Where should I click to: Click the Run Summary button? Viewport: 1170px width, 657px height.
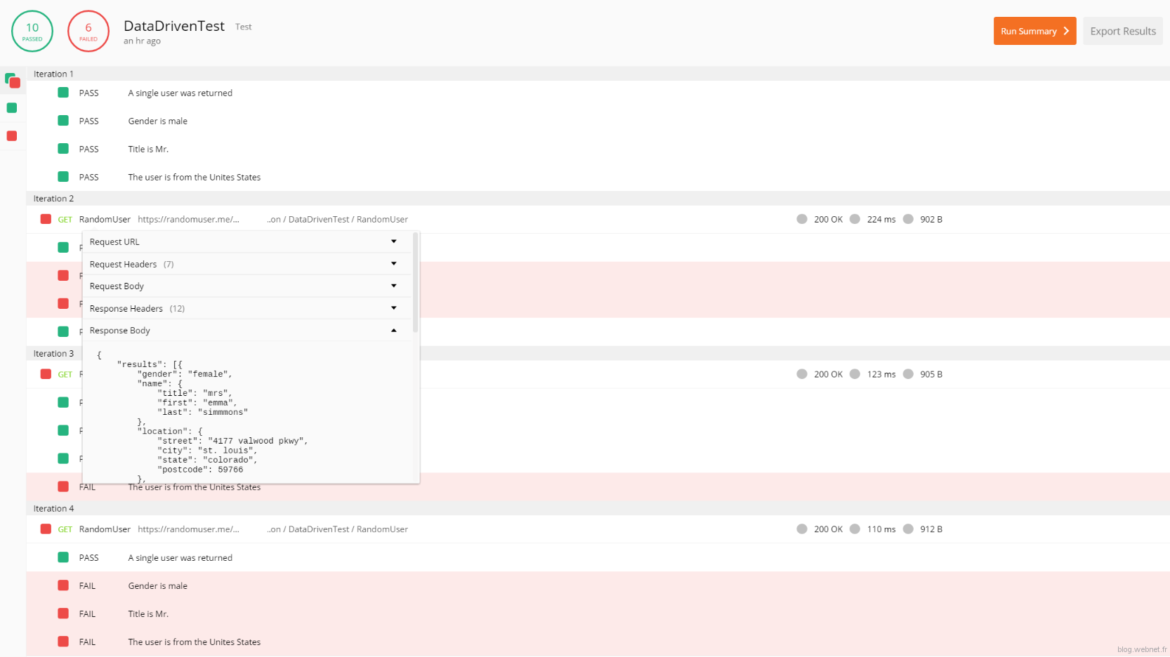[x=1034, y=31]
